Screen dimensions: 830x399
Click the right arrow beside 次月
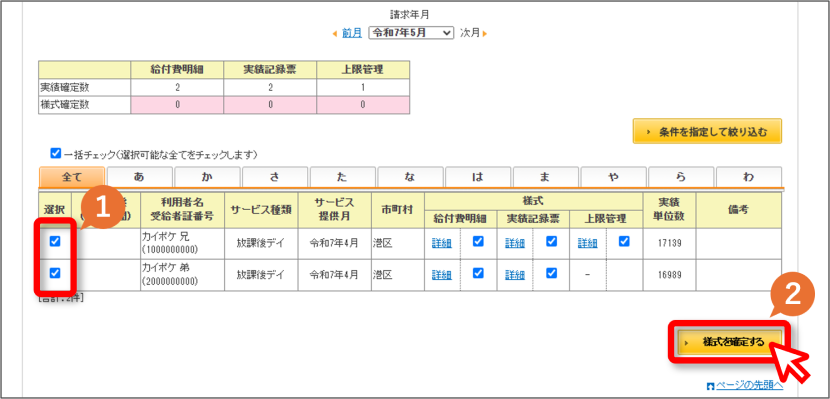pos(484,33)
